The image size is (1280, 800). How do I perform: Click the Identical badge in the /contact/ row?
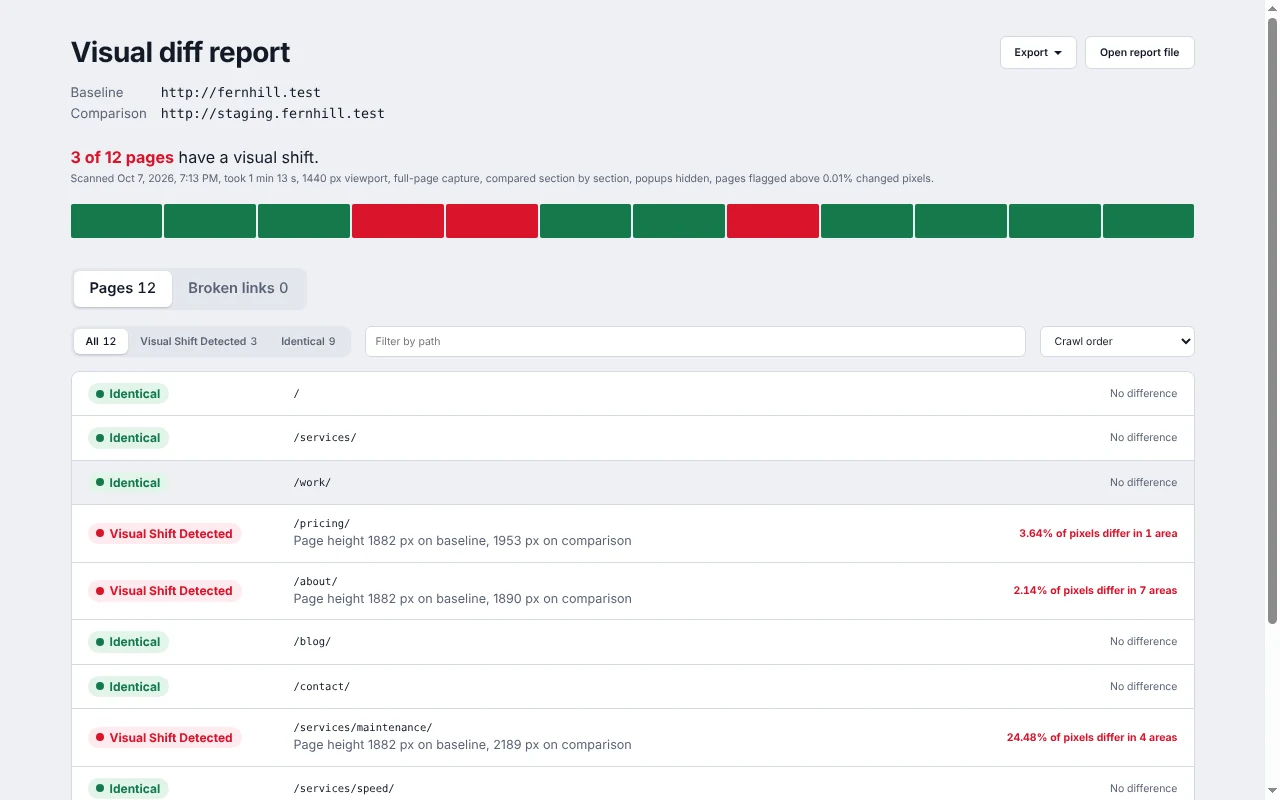pyautogui.click(x=128, y=687)
